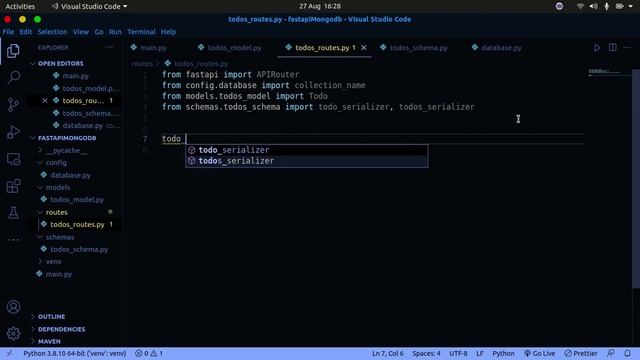640x360 pixels.
Task: Open the remote window indicator
Action: (x=10, y=353)
